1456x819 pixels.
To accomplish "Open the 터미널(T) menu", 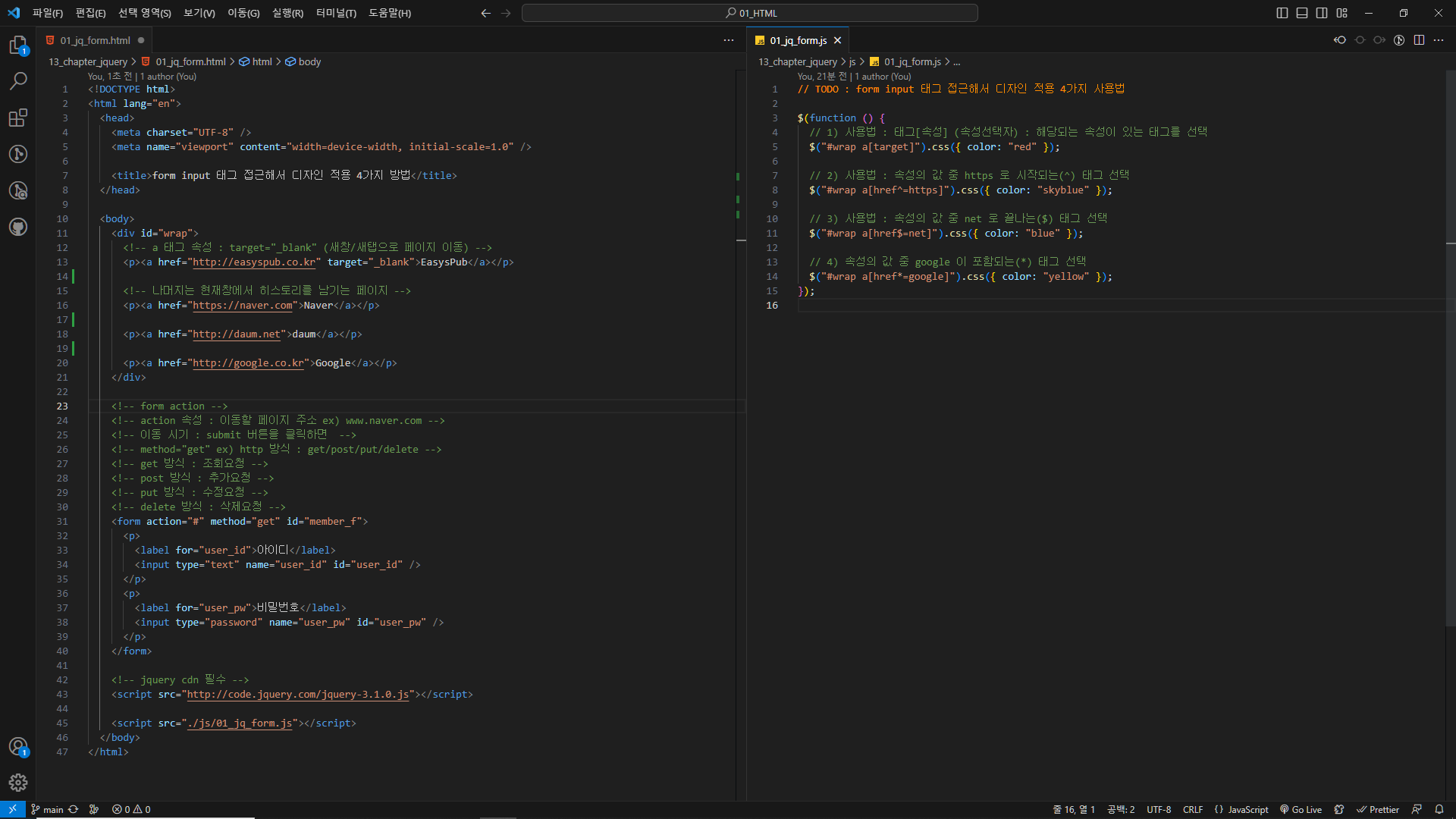I will tap(336, 13).
